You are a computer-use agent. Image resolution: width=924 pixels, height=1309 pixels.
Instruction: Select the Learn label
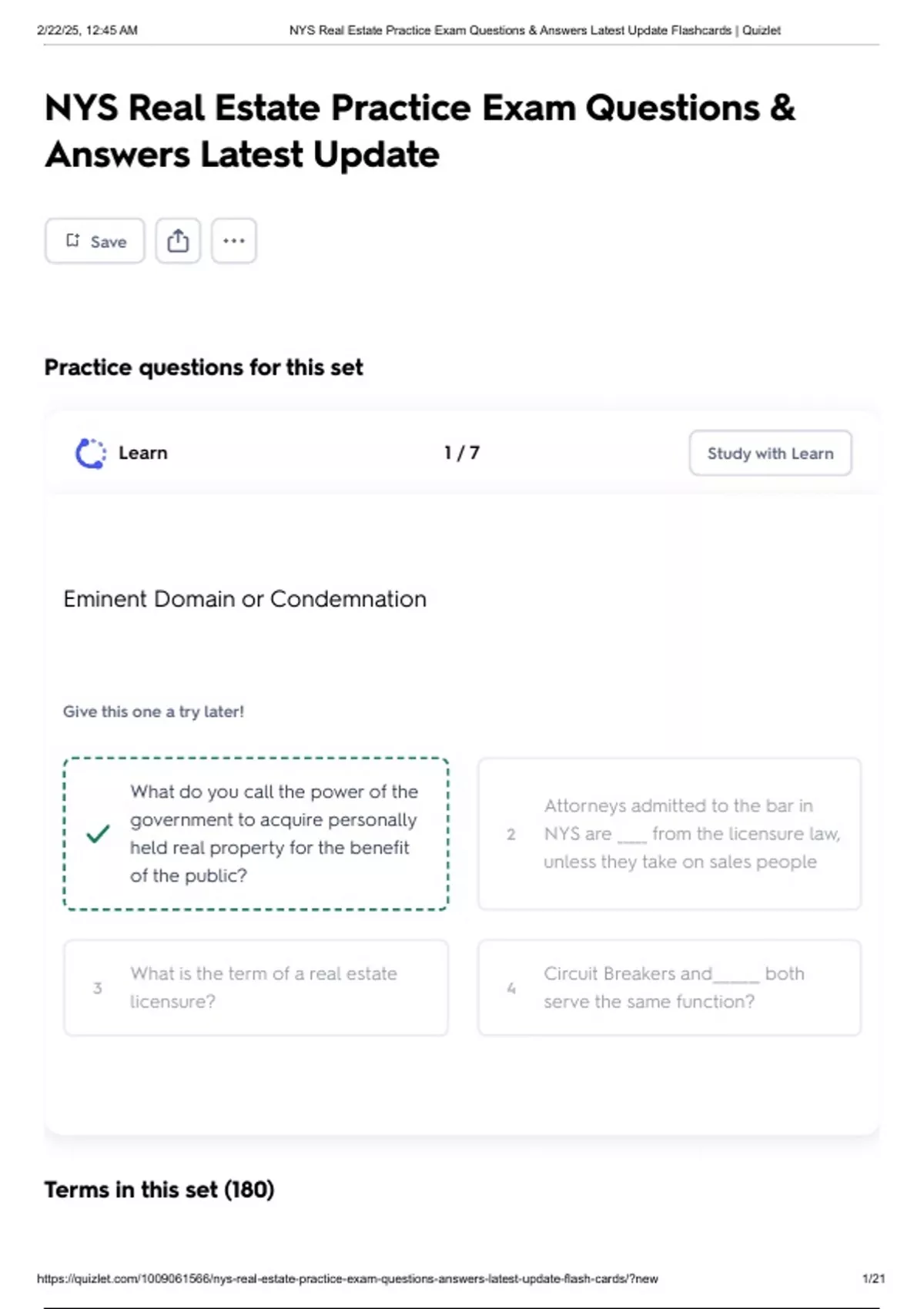point(142,454)
